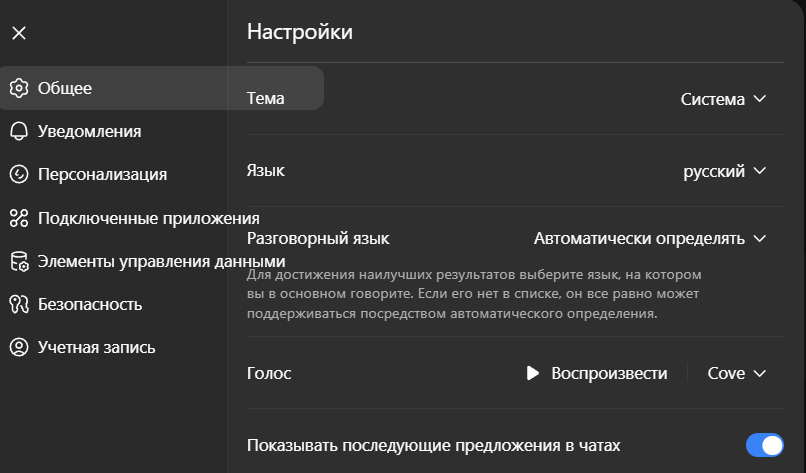Open the Безопасность settings section
Image resolution: width=806 pixels, height=473 pixels.
coord(90,304)
